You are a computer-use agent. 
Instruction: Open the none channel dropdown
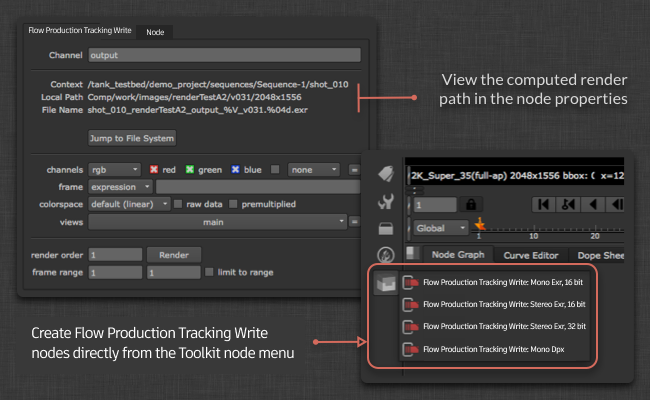314,170
